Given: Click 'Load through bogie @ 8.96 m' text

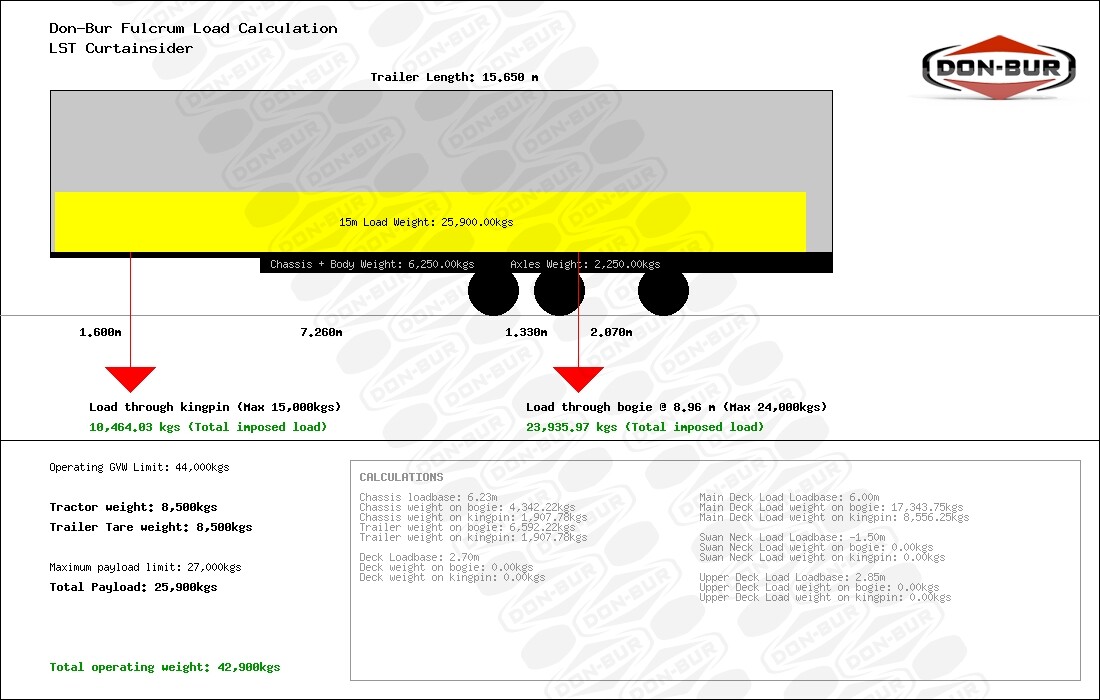Looking at the screenshot, I should [621, 408].
